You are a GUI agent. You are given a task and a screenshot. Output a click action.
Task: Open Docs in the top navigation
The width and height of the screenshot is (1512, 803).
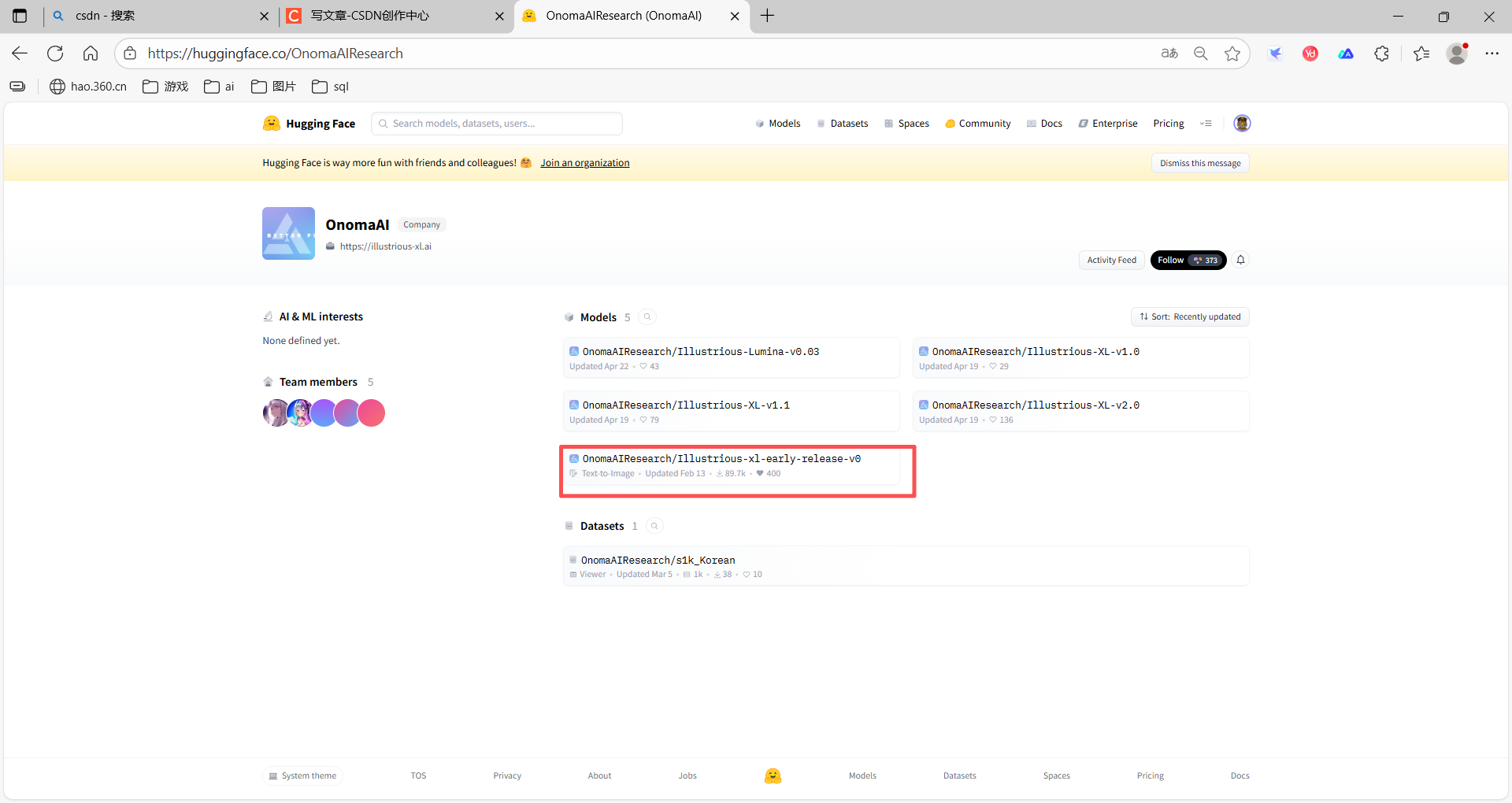click(1044, 124)
